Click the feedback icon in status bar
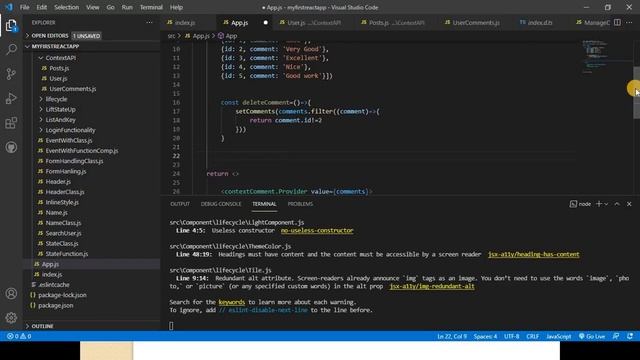 616,336
